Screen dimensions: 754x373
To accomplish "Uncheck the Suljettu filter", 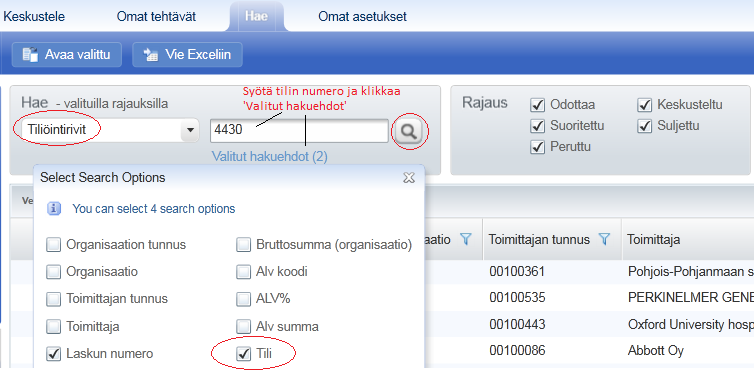I will click(644, 126).
